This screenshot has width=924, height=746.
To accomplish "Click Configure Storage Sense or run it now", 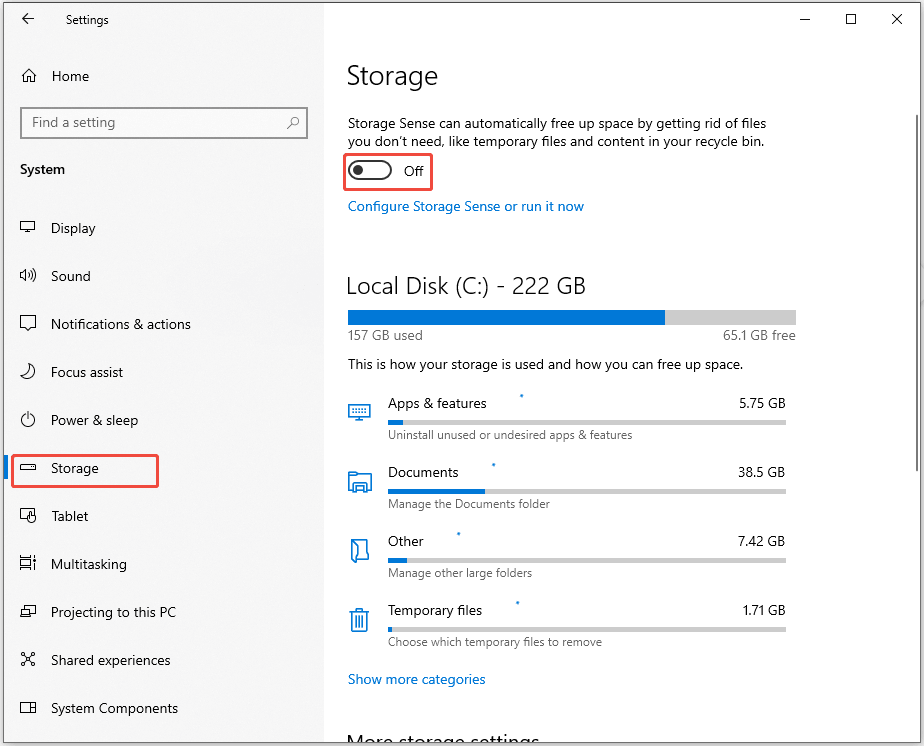I will coord(466,206).
